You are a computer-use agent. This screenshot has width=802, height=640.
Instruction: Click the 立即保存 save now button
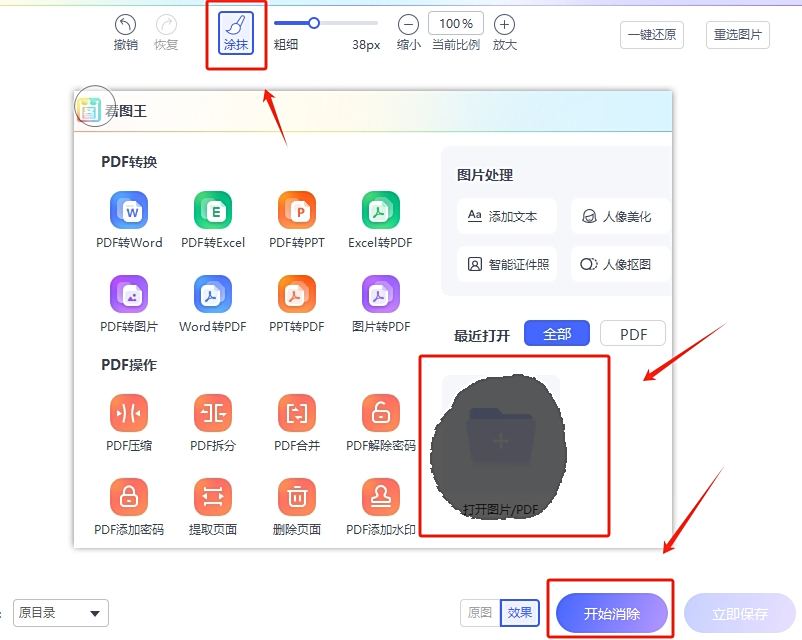[x=740, y=613]
